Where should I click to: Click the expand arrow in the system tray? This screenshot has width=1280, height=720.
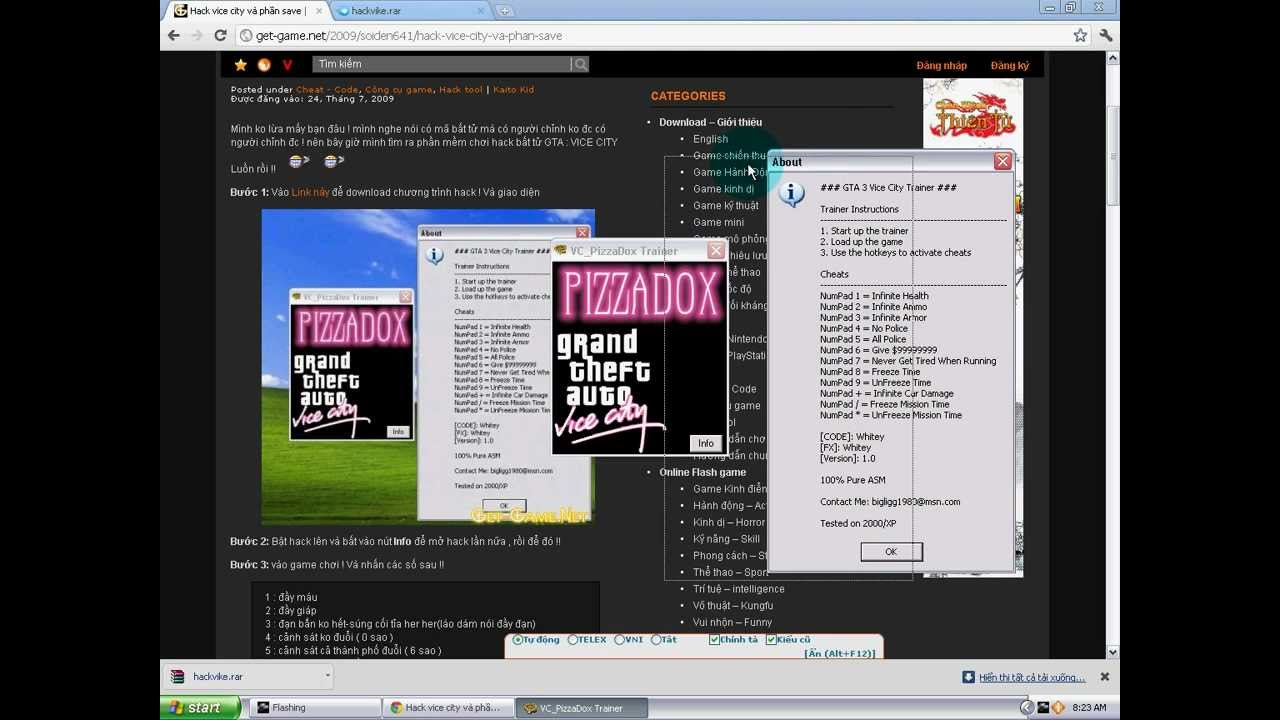(1027, 708)
